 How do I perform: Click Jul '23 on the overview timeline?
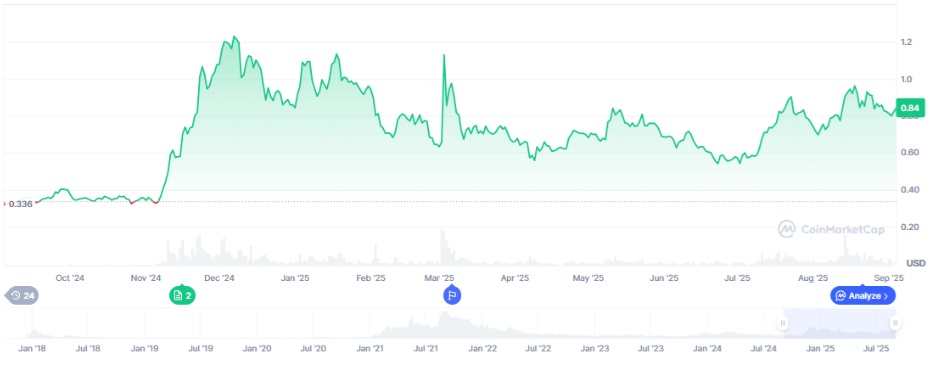(x=651, y=349)
